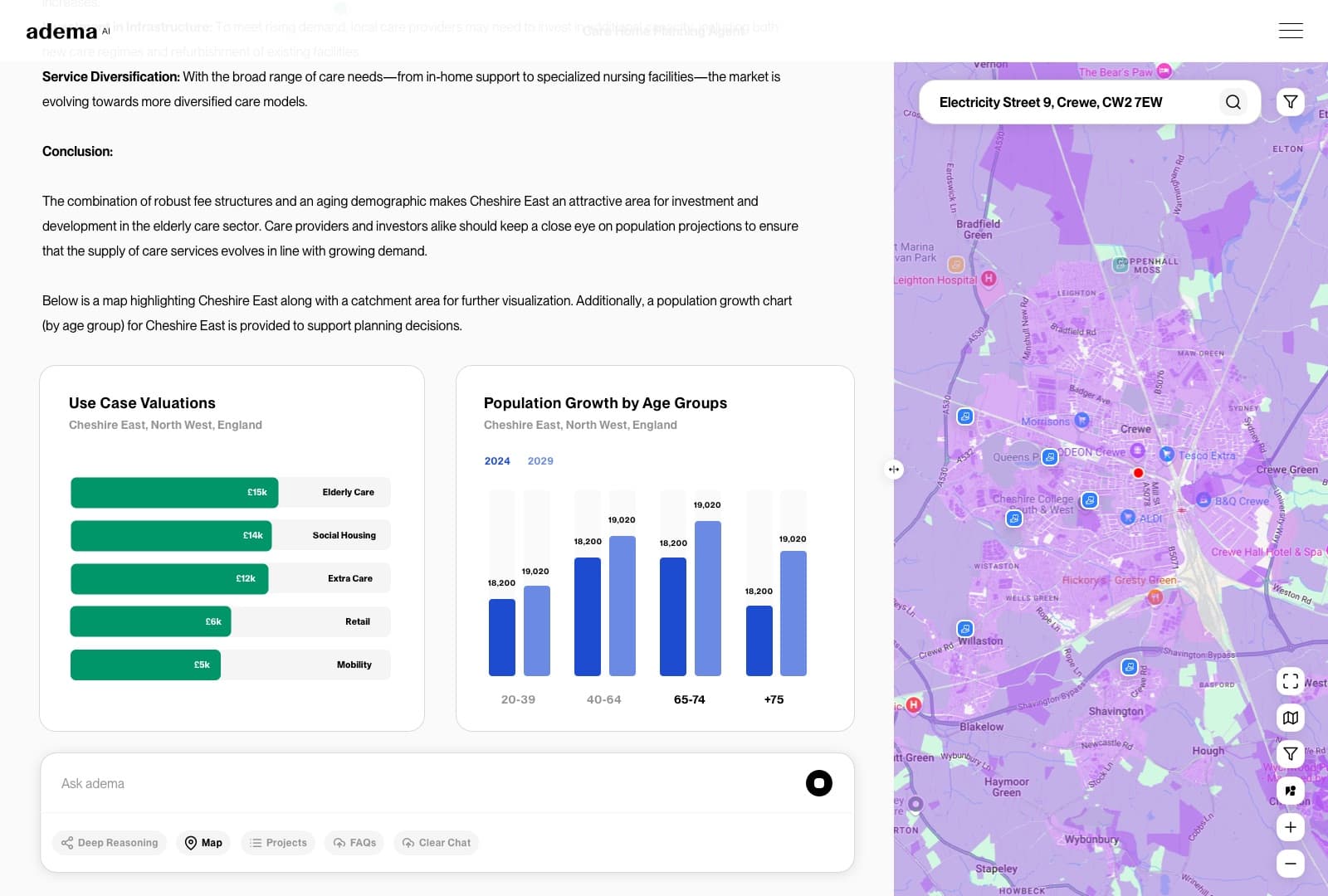Click the panel split divider handle
This screenshot has height=896, width=1328.
(x=894, y=470)
